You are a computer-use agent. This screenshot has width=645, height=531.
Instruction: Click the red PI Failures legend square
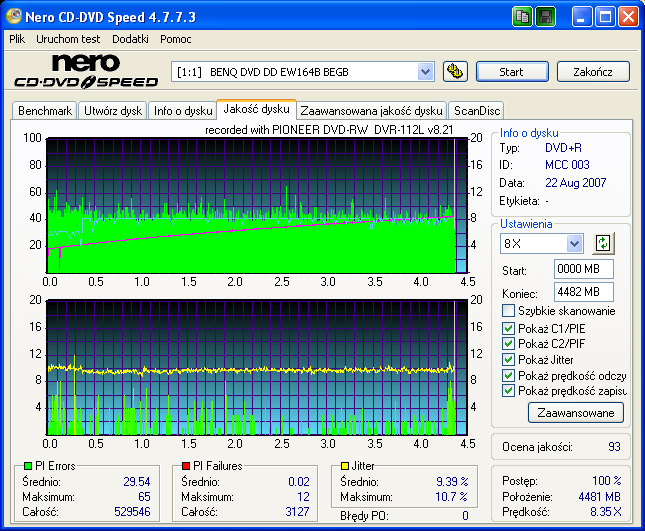[186, 466]
